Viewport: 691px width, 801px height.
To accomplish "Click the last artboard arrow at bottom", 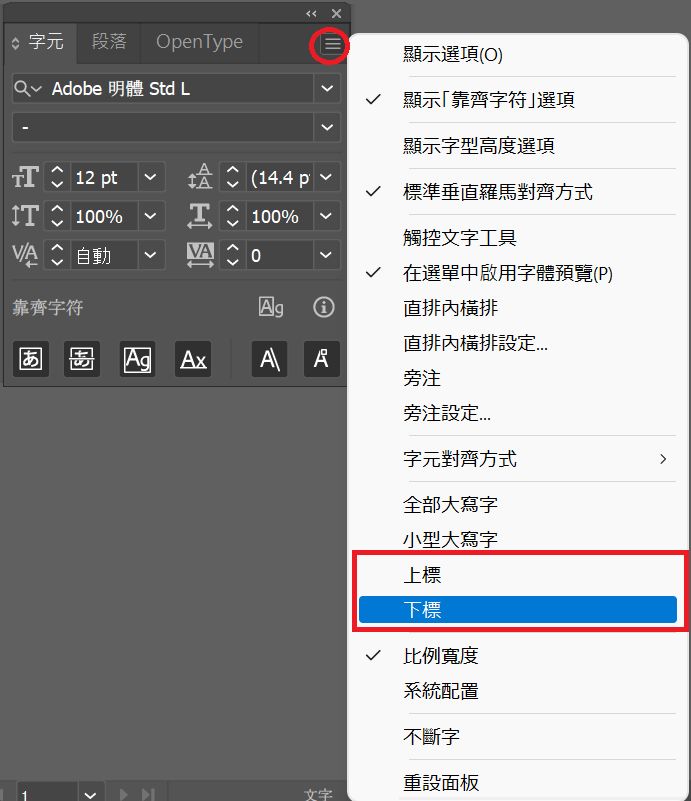I will pos(148,794).
